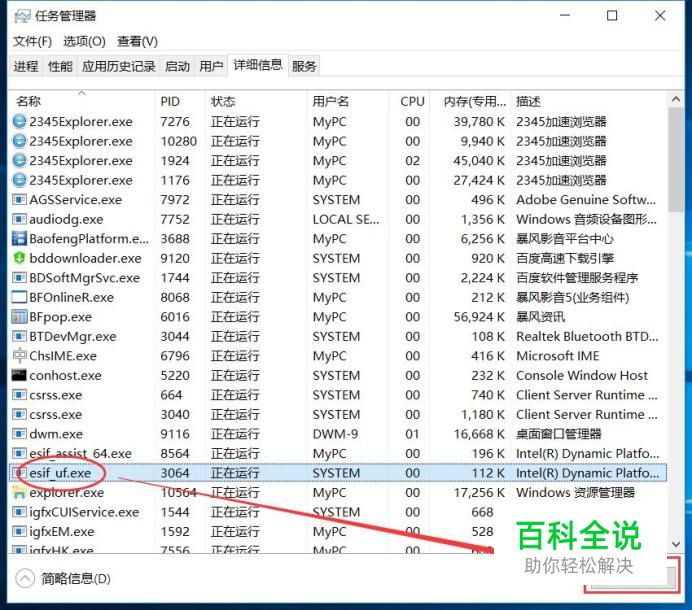692x610 pixels.
Task: Click the csrss.exe icon with PID 3040
Action: coord(19,414)
